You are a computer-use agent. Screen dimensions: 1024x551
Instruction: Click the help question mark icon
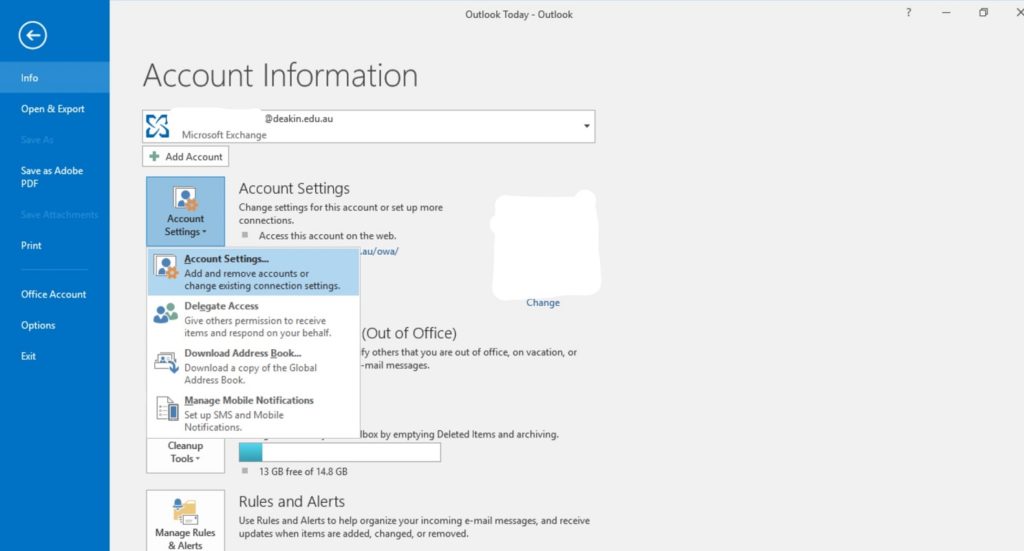coord(908,12)
